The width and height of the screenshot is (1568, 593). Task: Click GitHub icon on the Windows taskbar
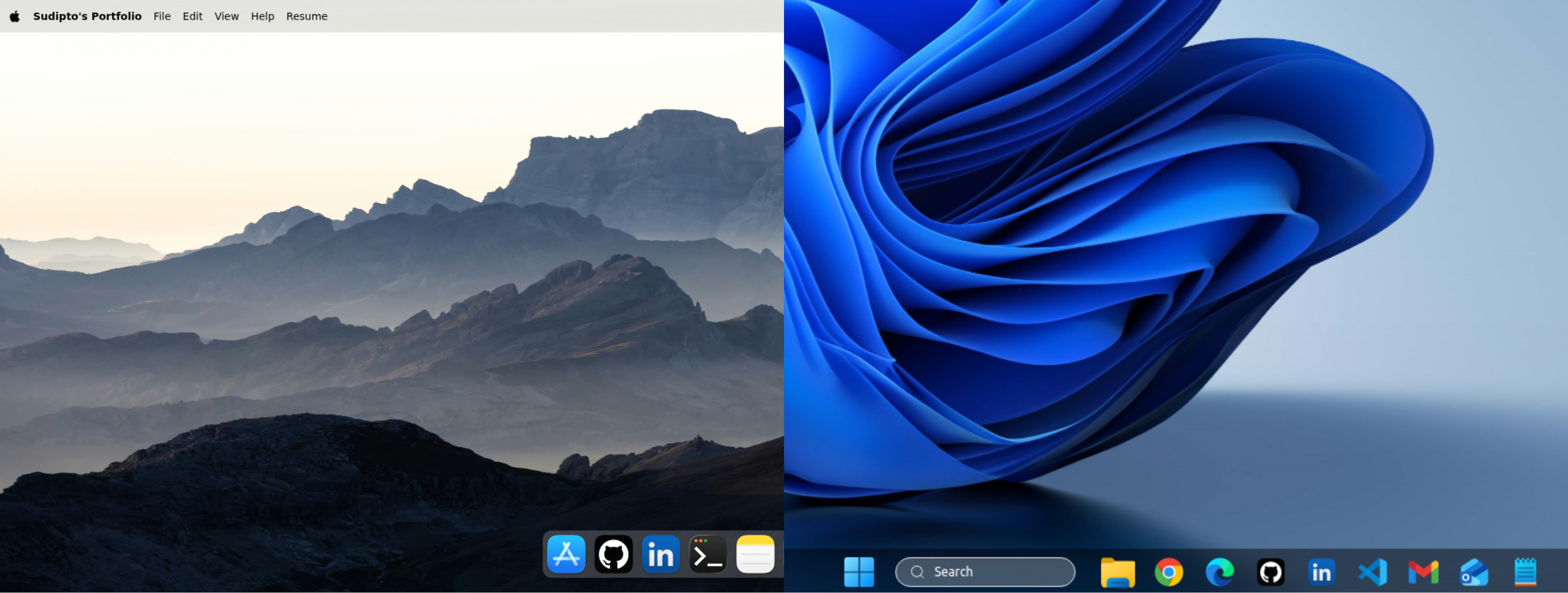pos(1271,572)
